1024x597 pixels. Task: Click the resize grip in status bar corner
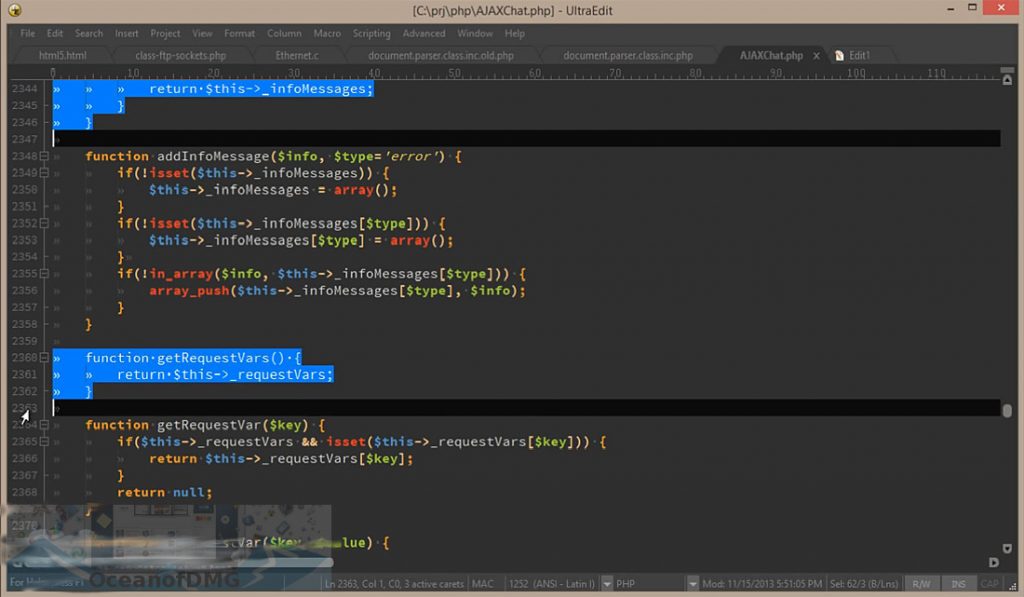1012,586
